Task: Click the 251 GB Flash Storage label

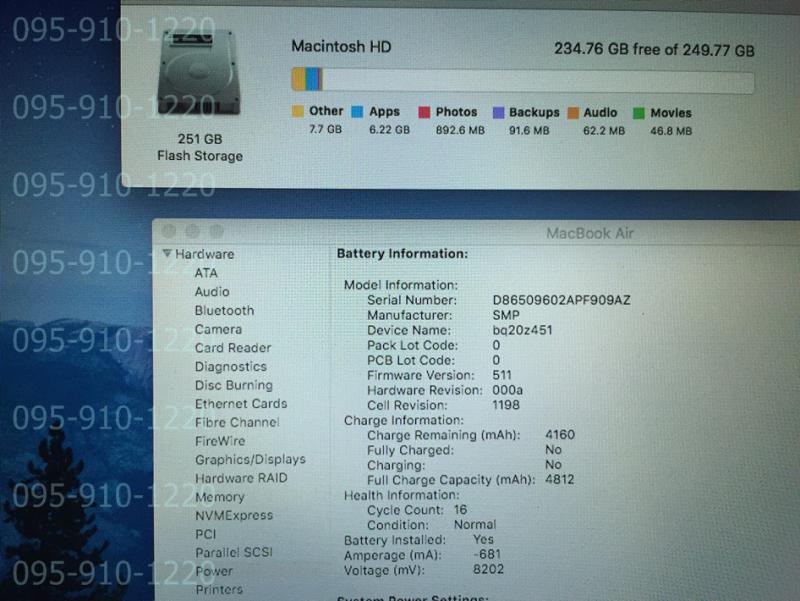Action: point(200,147)
